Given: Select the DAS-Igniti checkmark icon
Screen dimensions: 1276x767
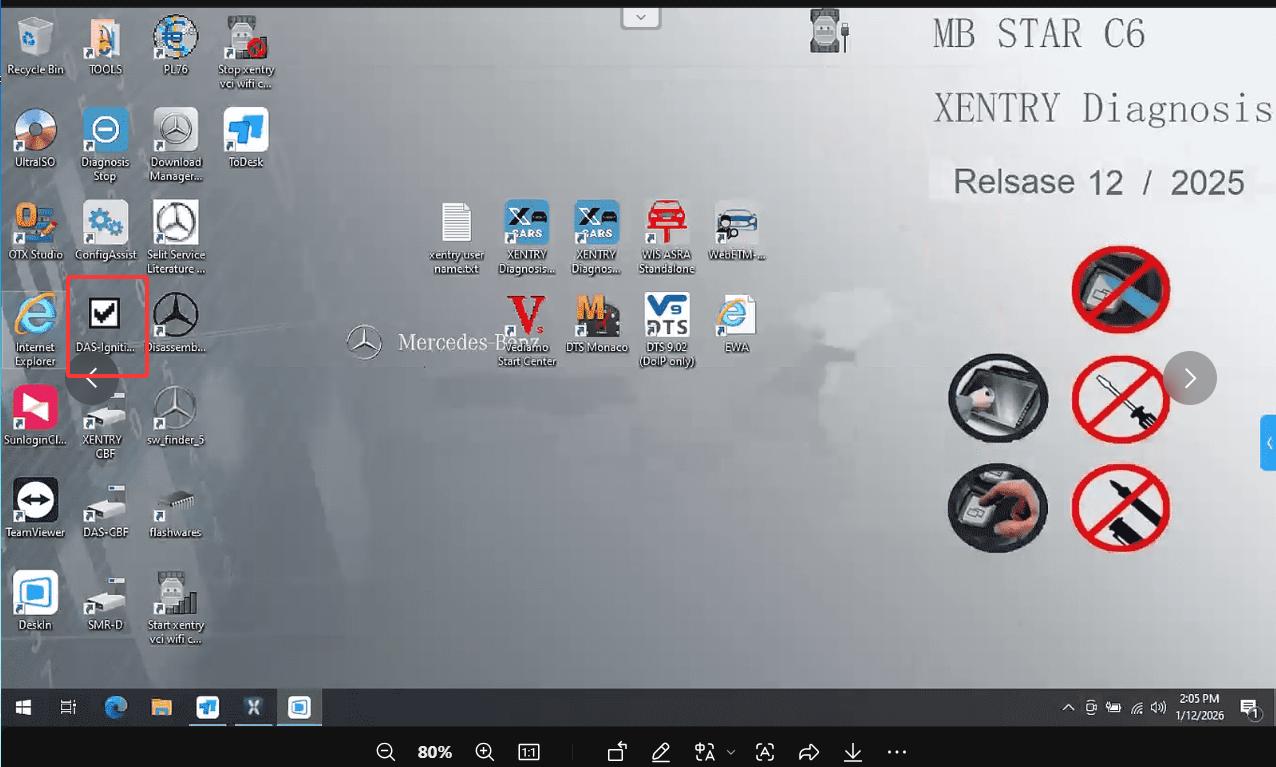Looking at the screenshot, I should tap(105, 324).
